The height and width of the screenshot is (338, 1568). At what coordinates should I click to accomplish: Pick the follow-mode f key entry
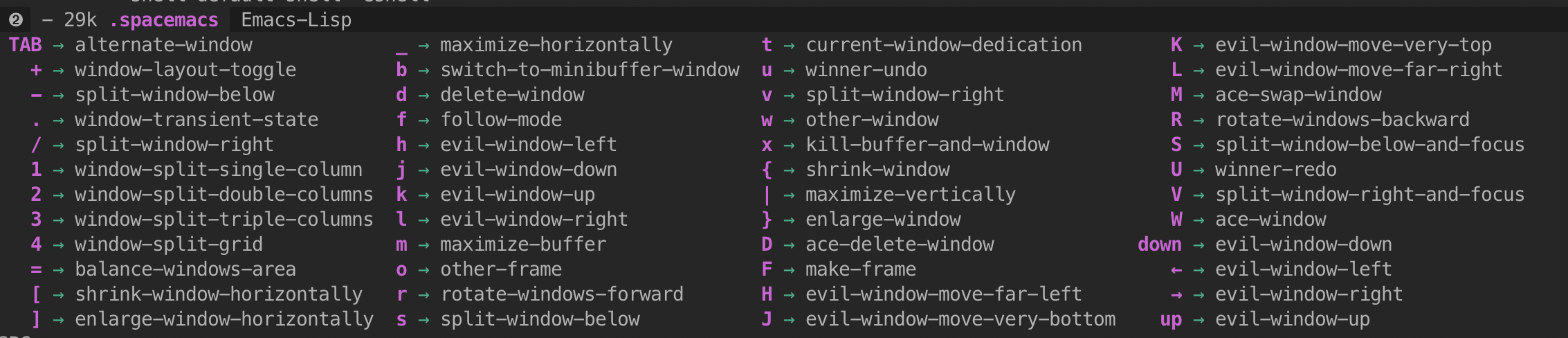(479, 120)
